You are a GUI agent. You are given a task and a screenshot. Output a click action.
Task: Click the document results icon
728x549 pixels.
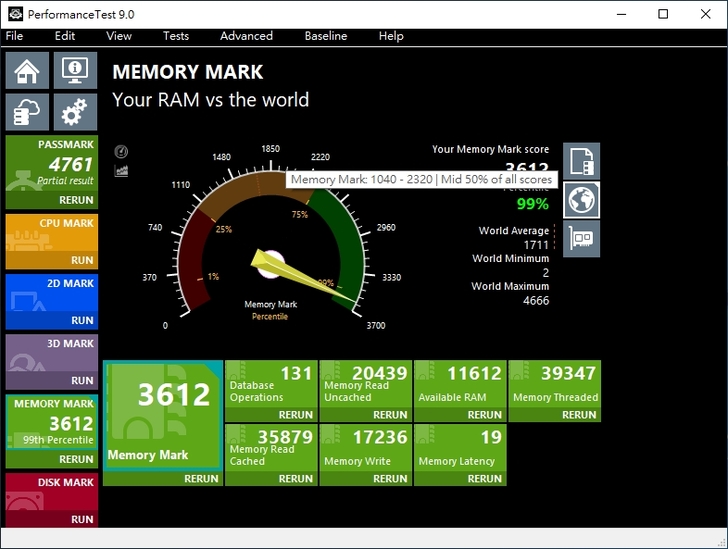click(x=581, y=160)
